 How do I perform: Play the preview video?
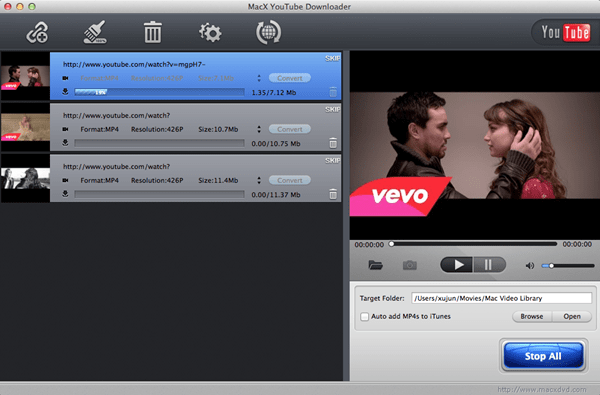[x=457, y=265]
